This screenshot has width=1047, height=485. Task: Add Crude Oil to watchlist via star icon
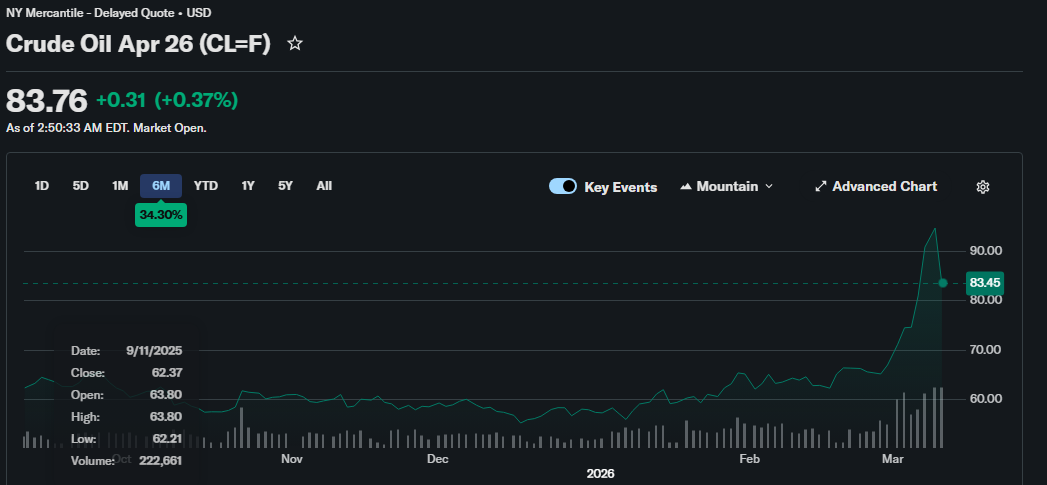294,44
